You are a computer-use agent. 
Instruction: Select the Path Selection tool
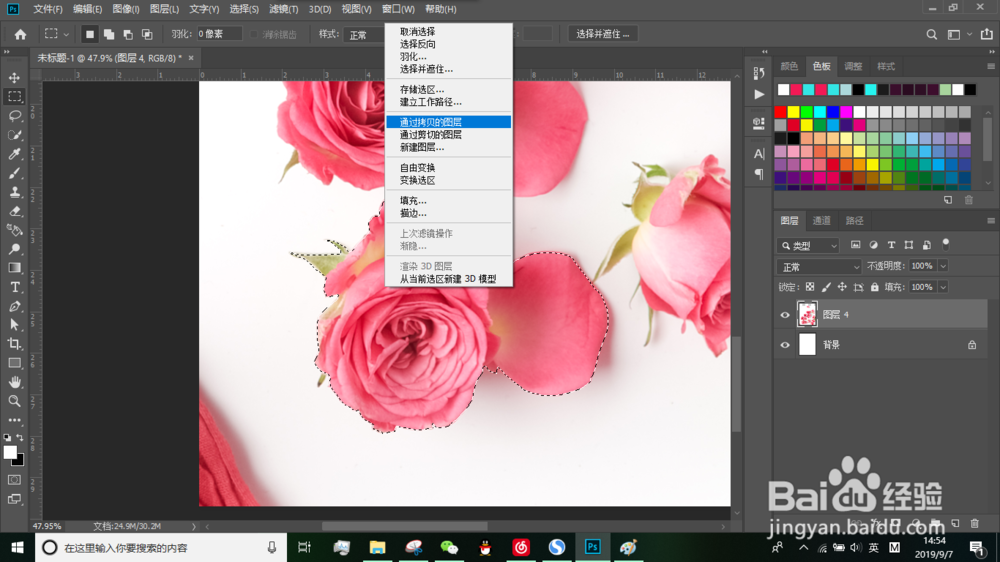14,325
